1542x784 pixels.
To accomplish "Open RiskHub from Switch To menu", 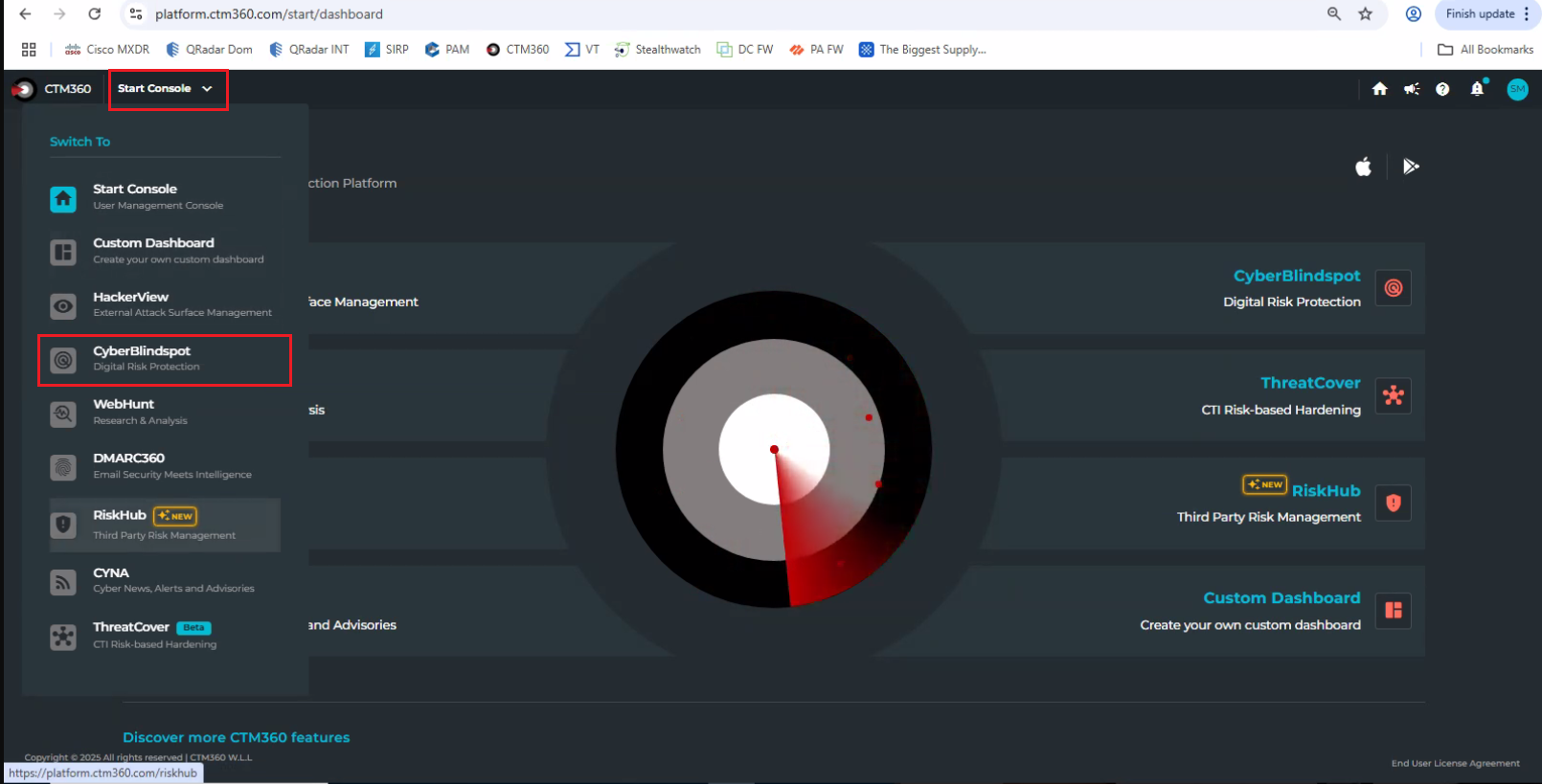I will [165, 525].
